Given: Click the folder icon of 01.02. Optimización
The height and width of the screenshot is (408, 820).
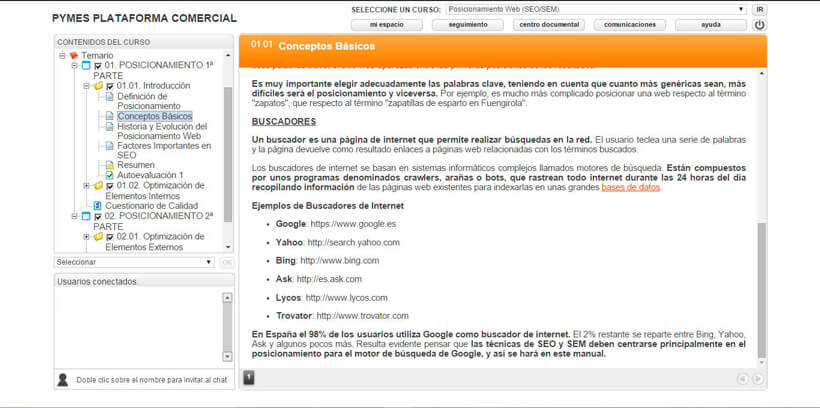Looking at the screenshot, I should point(98,186).
